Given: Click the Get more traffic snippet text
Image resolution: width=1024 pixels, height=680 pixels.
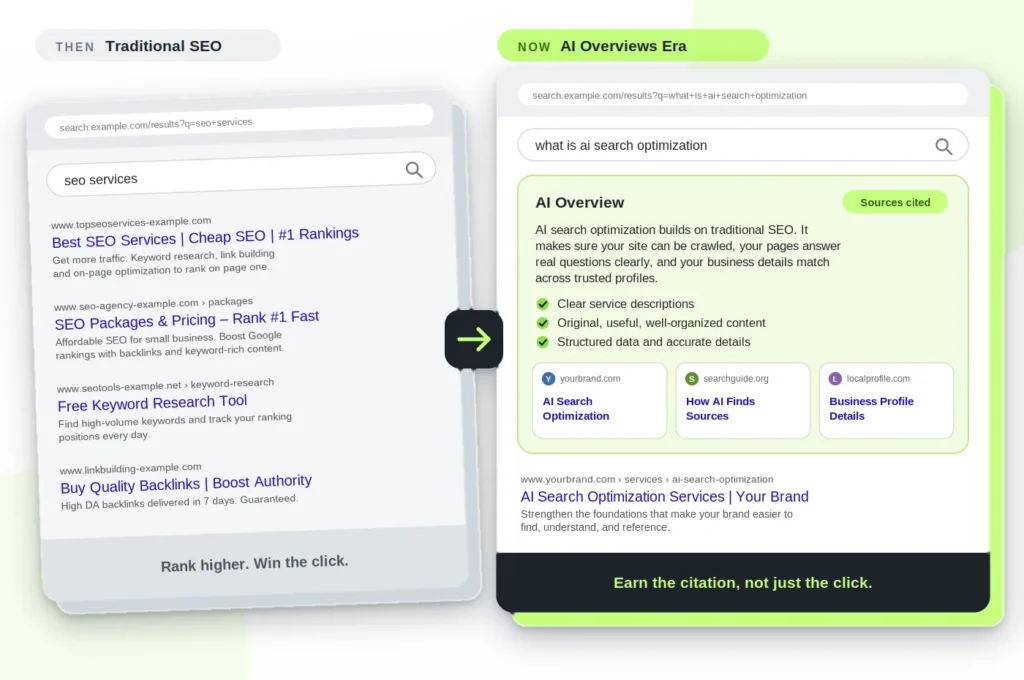Looking at the screenshot, I should click(163, 263).
